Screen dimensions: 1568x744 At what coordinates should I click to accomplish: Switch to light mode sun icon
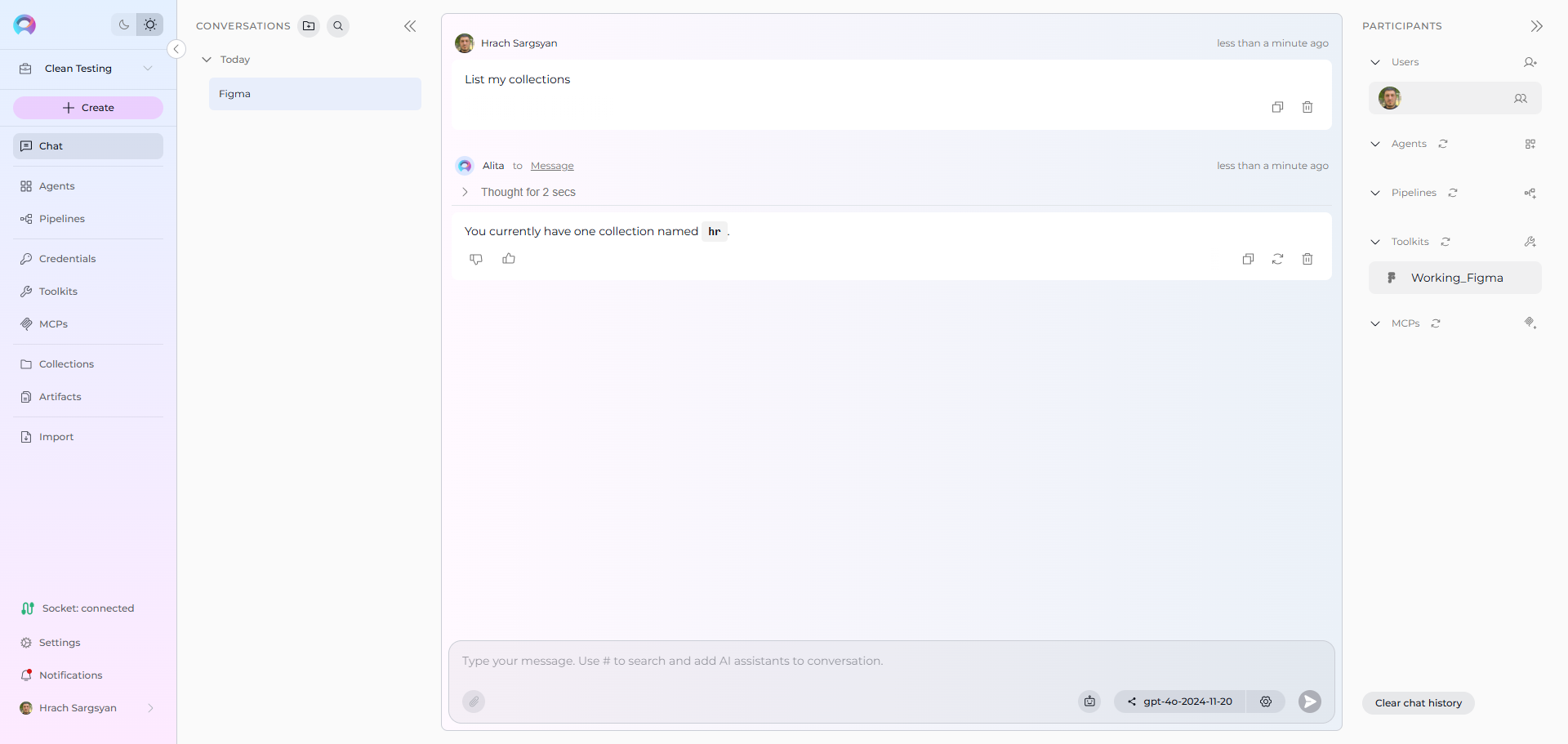tap(150, 25)
